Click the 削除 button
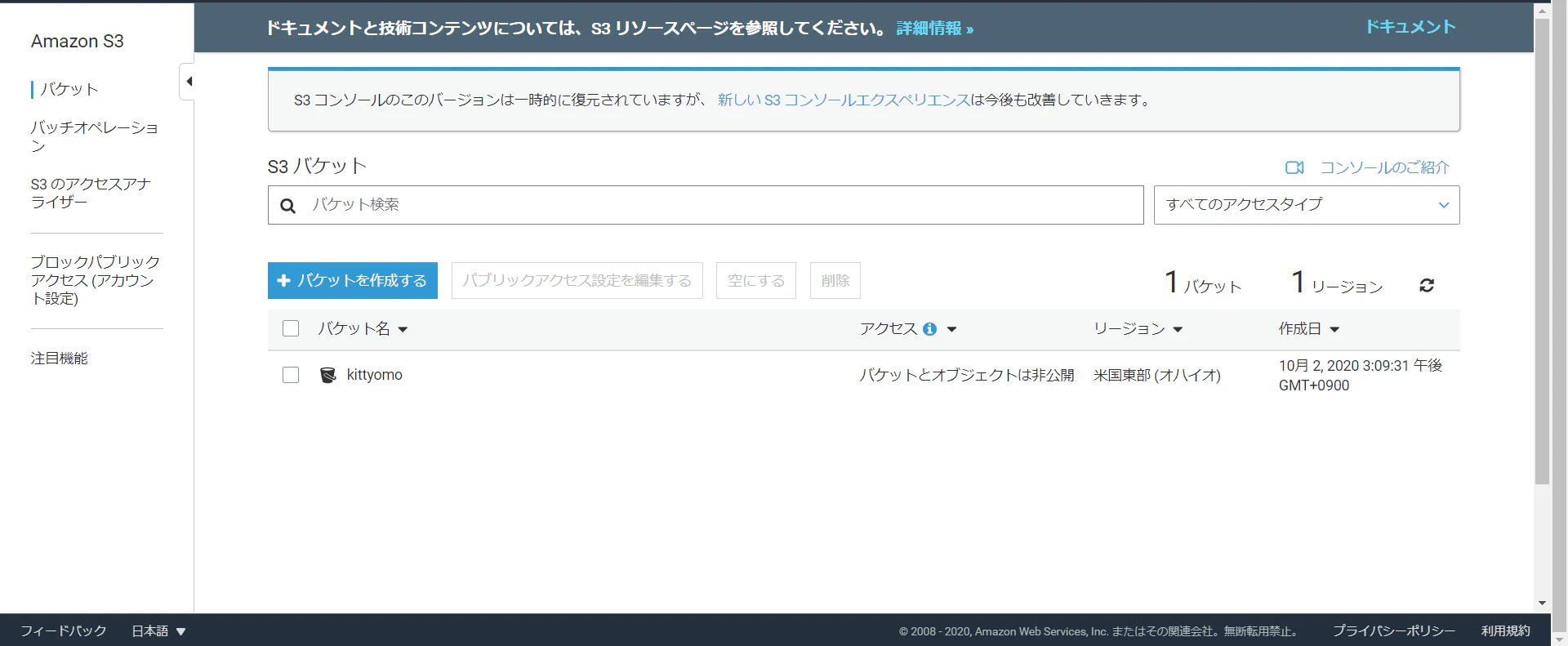1568x646 pixels. click(x=835, y=280)
